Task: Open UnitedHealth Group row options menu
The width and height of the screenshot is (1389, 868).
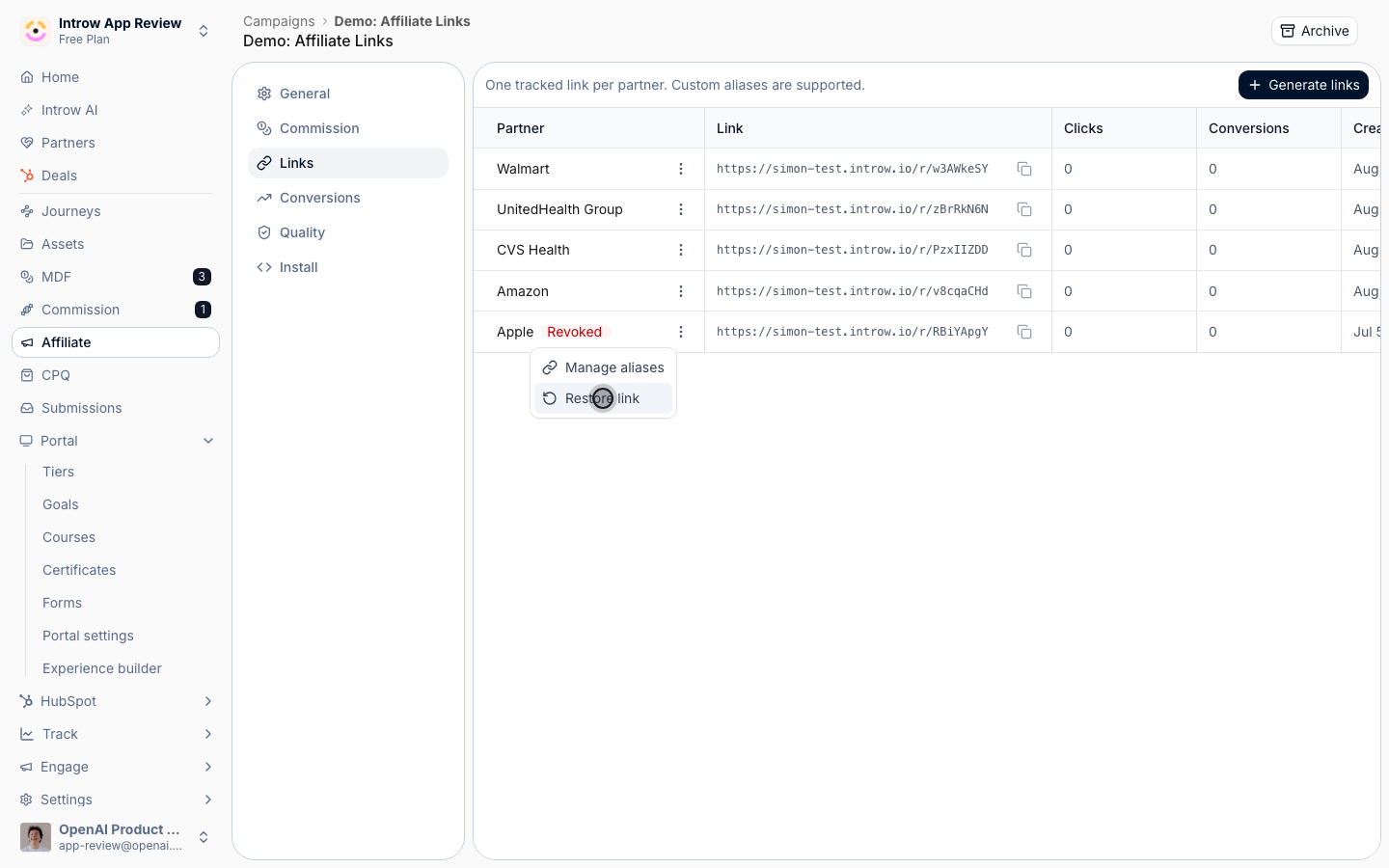Action: [x=681, y=209]
